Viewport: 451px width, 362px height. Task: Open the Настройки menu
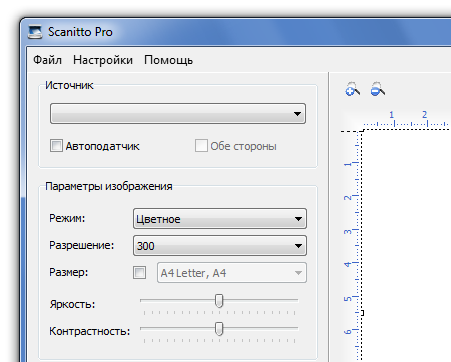(x=103, y=60)
